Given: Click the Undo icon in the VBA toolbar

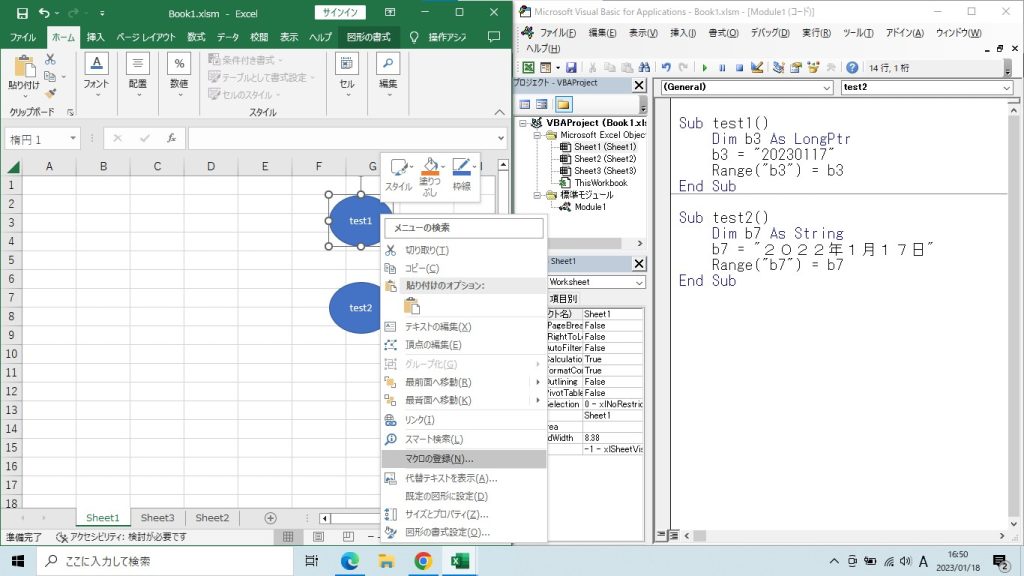Looking at the screenshot, I should (x=667, y=68).
